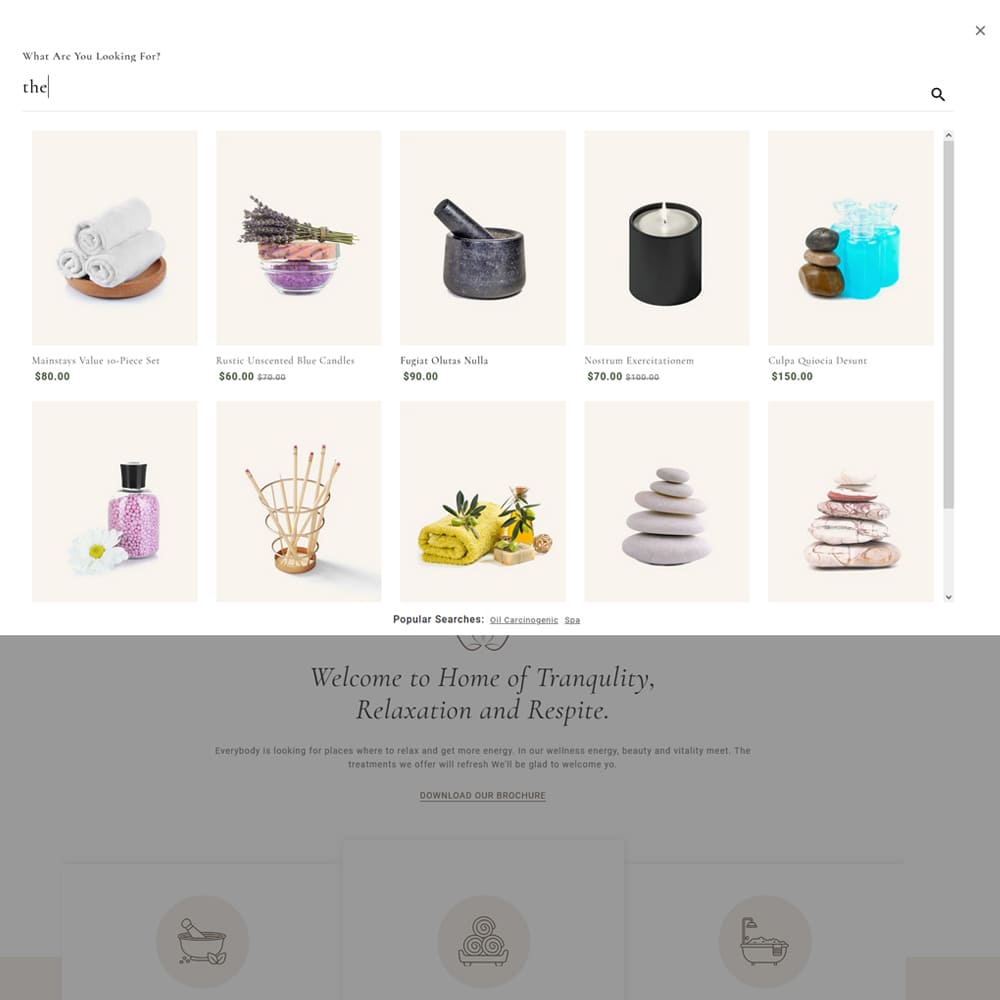Open the Spa popular search link

572,620
